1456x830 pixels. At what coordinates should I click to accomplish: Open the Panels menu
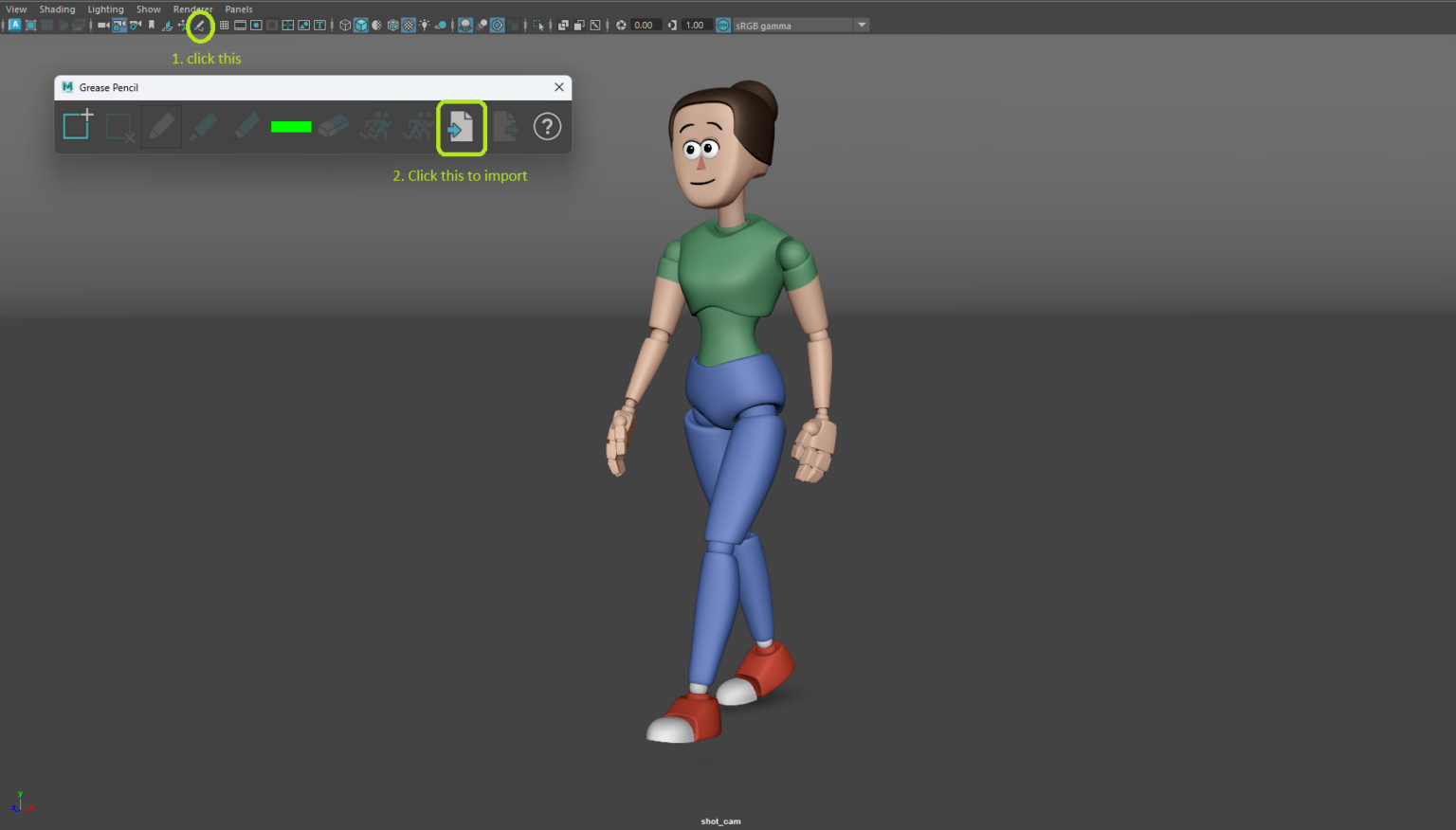tap(238, 9)
